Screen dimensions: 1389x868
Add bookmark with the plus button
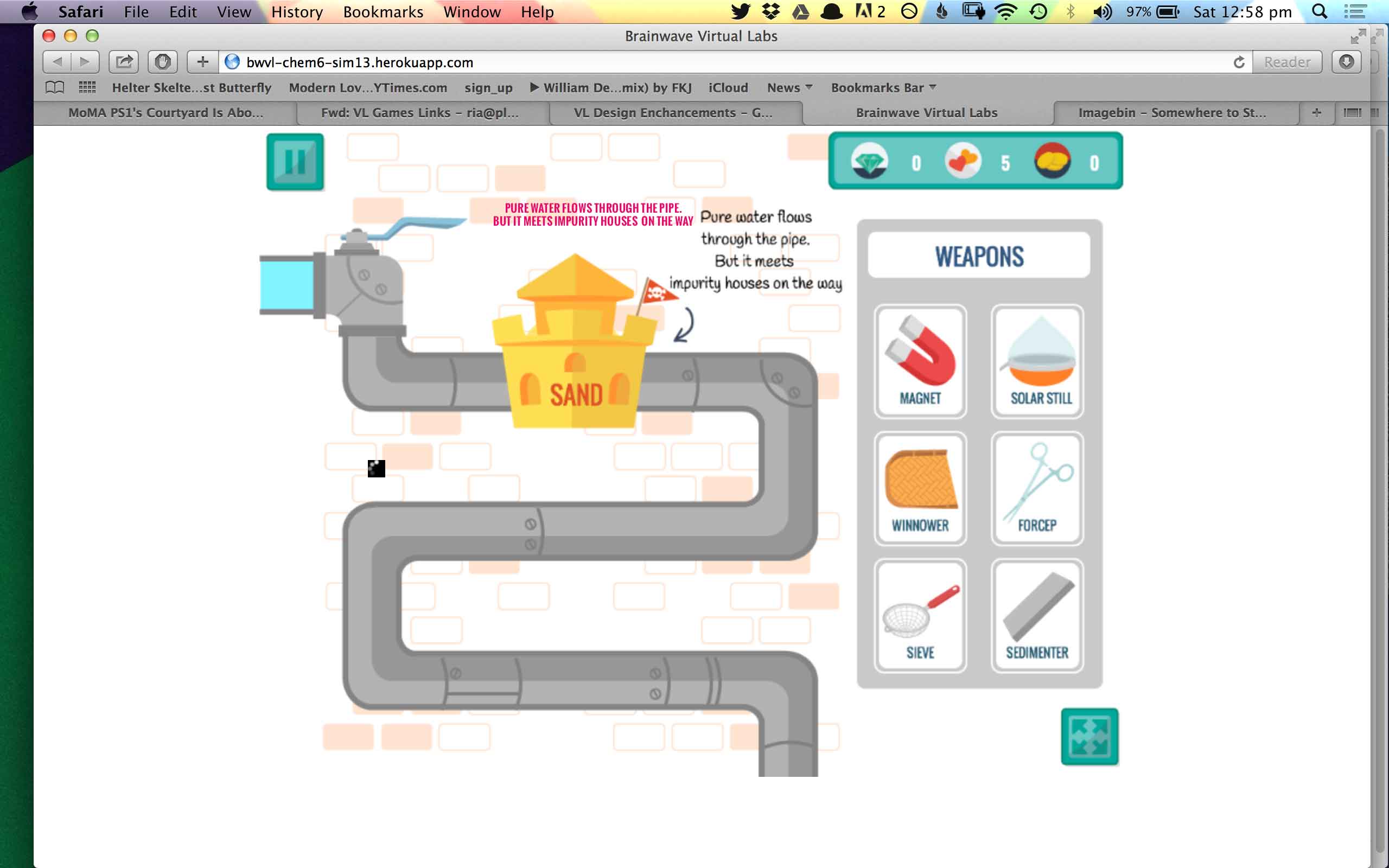tap(202, 61)
